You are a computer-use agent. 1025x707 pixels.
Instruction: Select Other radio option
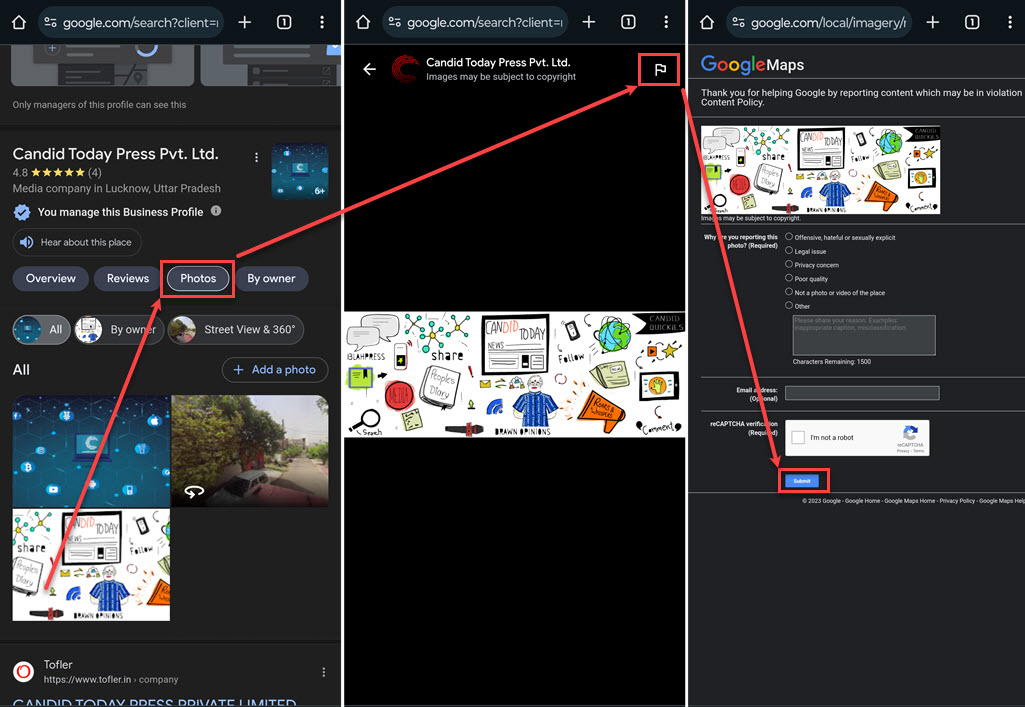pos(789,305)
